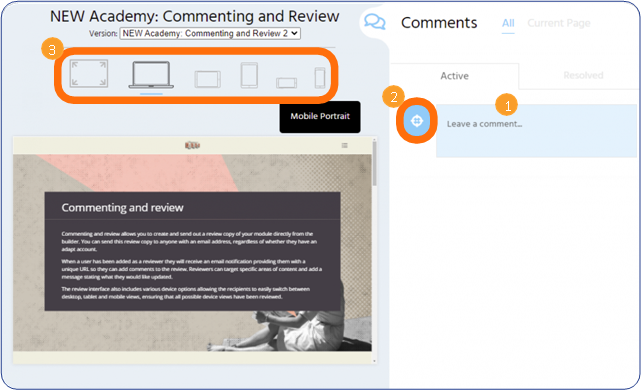The height and width of the screenshot is (392, 642).
Task: Open the Resolved comments tab
Action: [x=583, y=75]
